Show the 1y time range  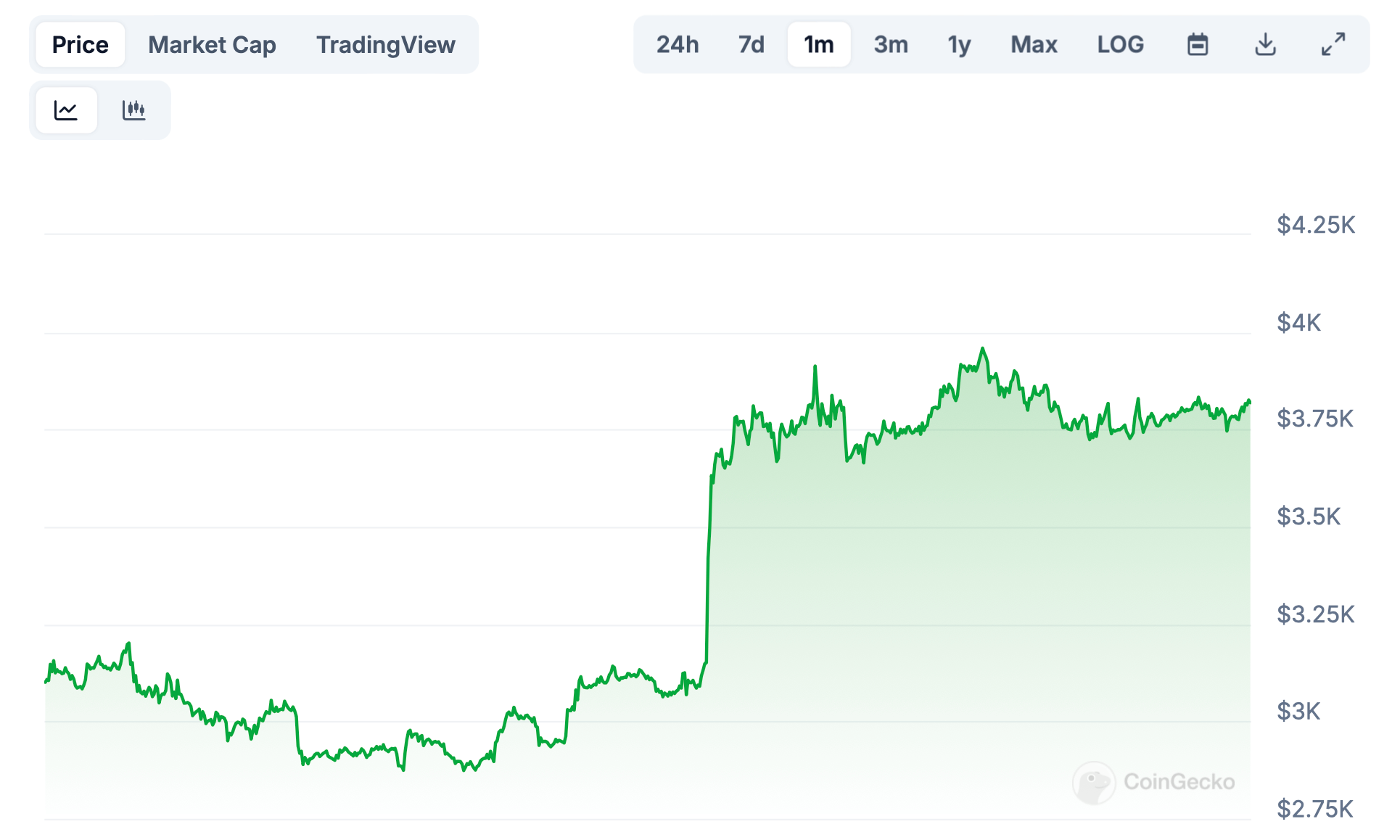pos(959,44)
